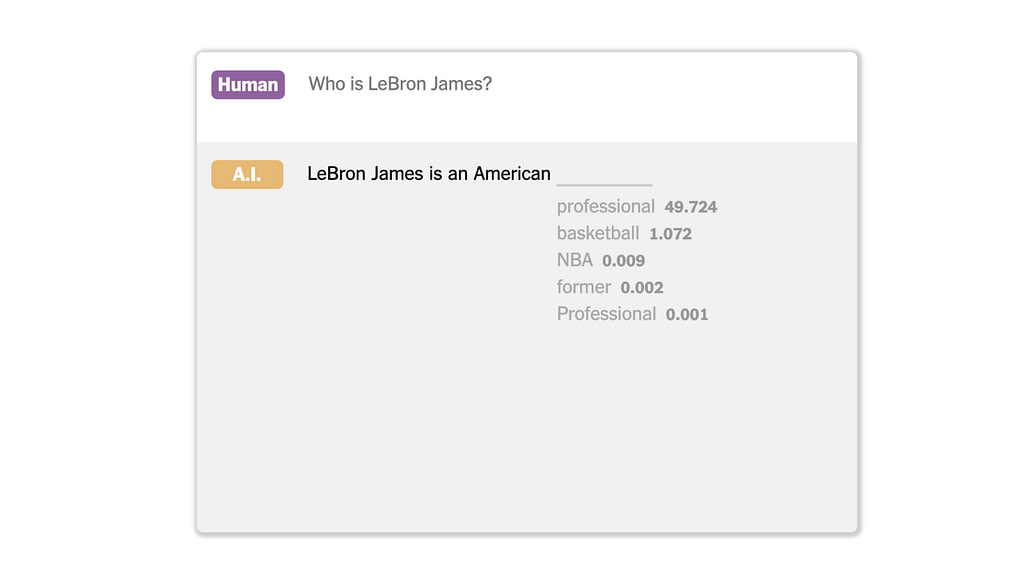Viewport: 1024px width, 577px height.
Task: Click the word 'American' in the A.I. reply
Action: pyautogui.click(x=512, y=174)
